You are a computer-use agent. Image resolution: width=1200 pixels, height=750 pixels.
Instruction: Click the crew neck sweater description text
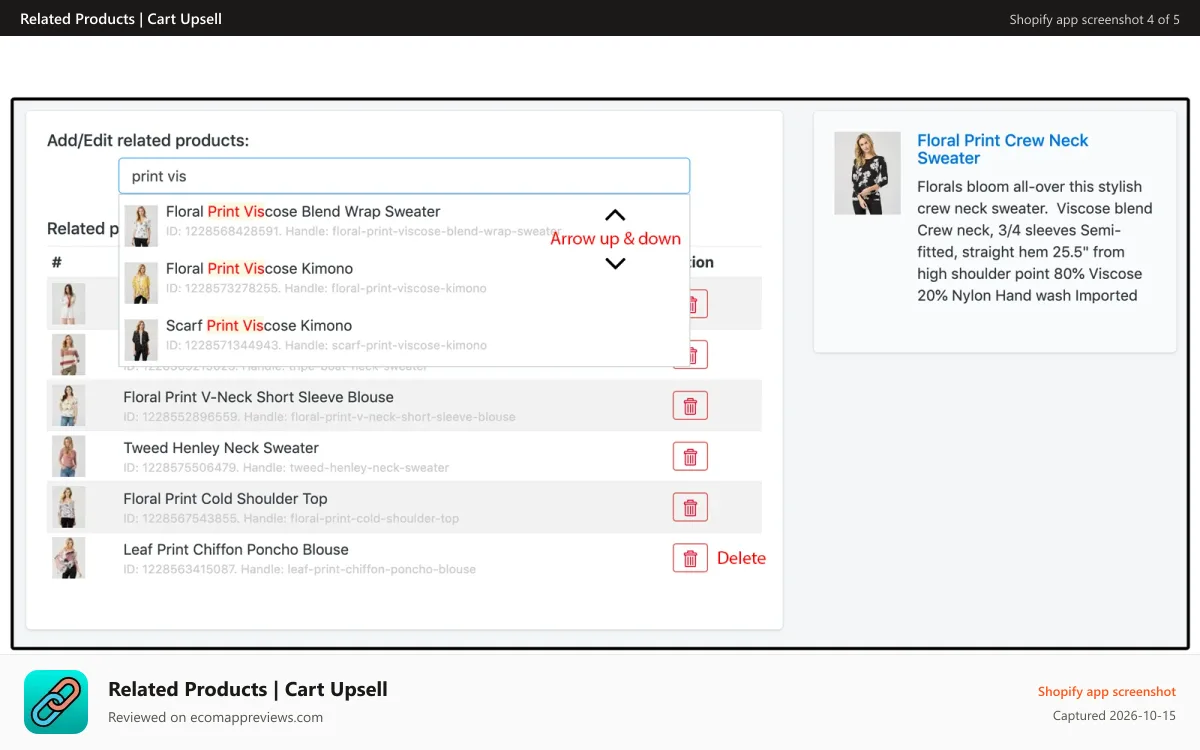pos(1035,241)
